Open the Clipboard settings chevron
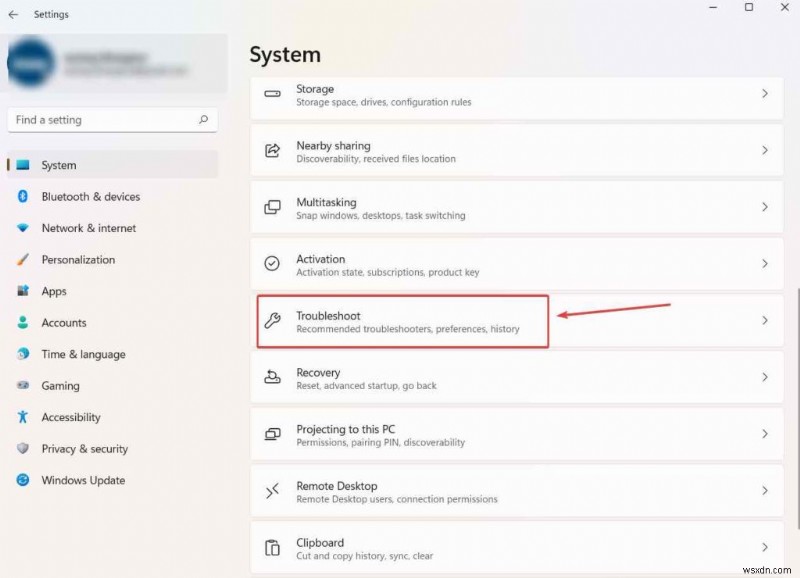This screenshot has height=578, width=800. coord(765,547)
